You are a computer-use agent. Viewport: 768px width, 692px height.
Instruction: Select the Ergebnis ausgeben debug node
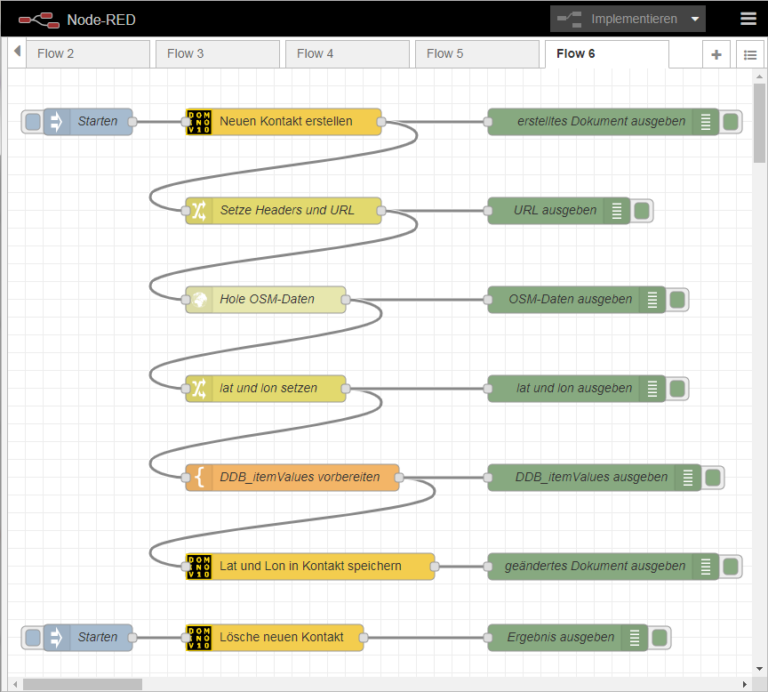[568, 638]
